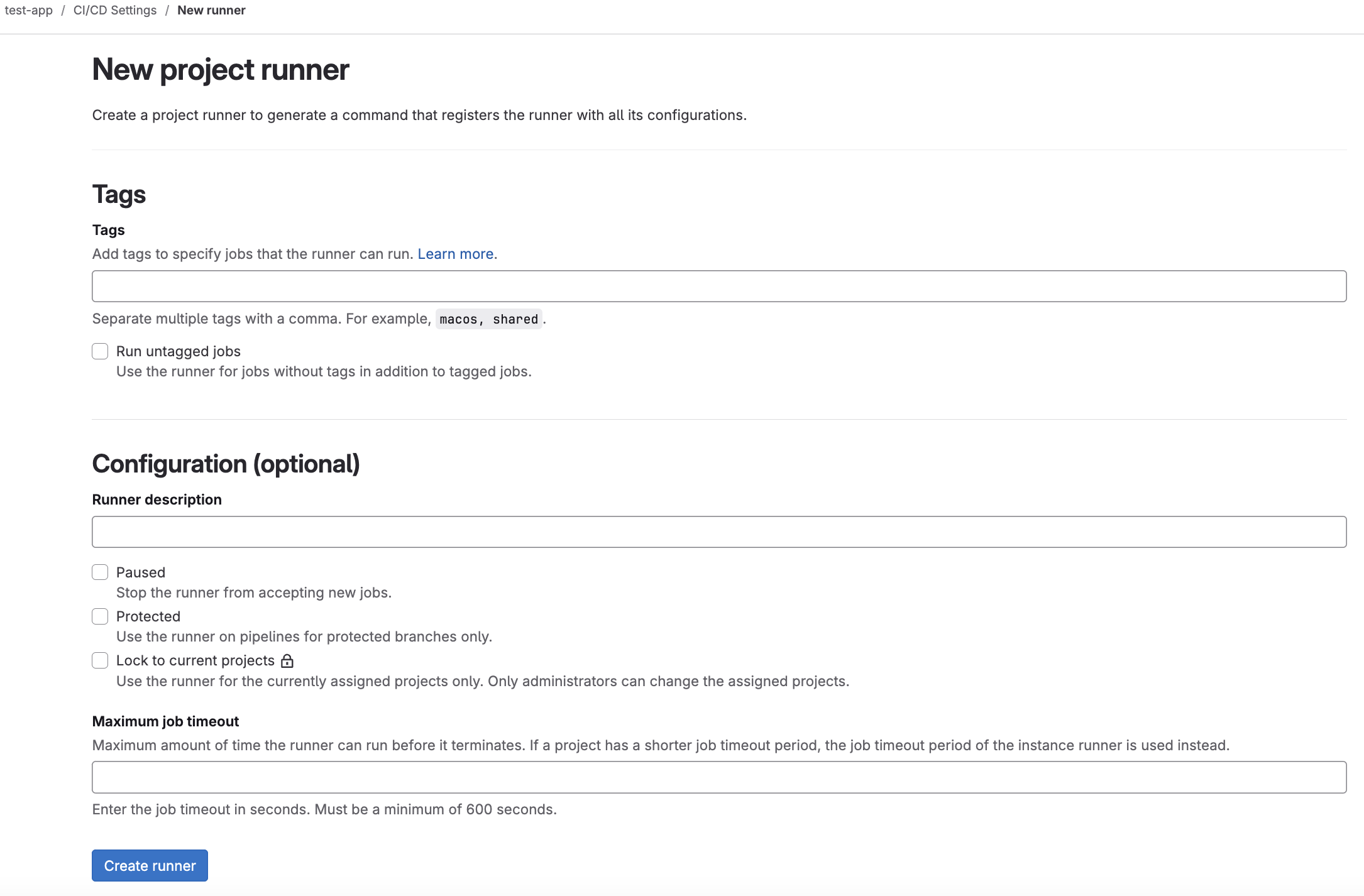Click the Run untagged jobs label text

[x=179, y=351]
